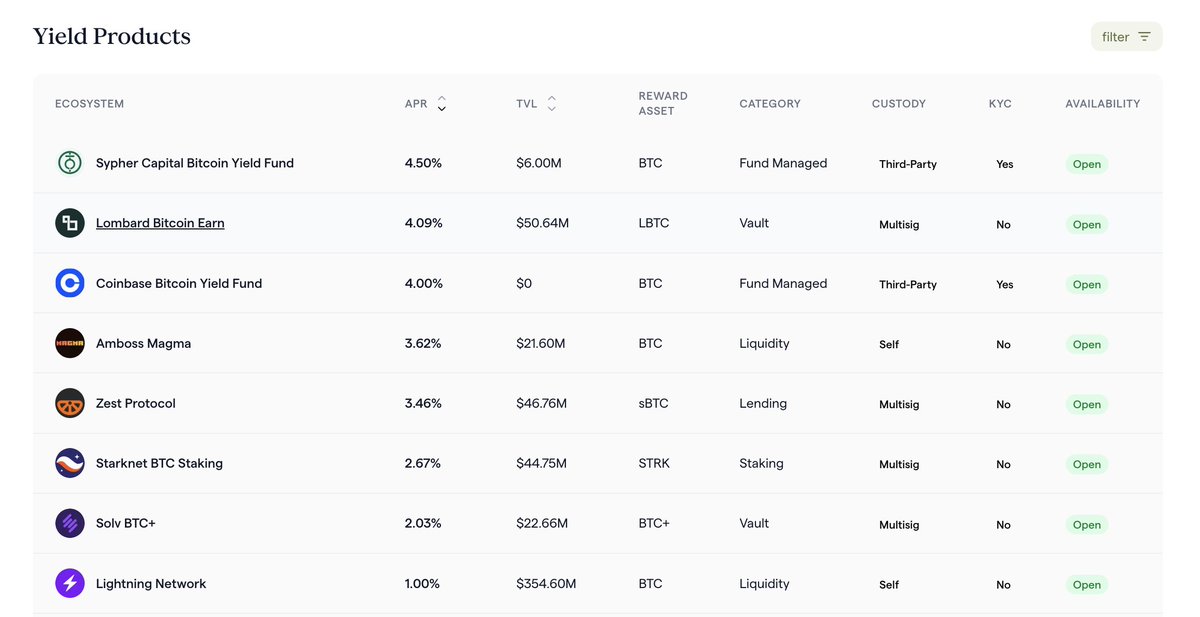Click the AVAILABILITY column header
The height and width of the screenshot is (617, 1200).
tap(1103, 104)
